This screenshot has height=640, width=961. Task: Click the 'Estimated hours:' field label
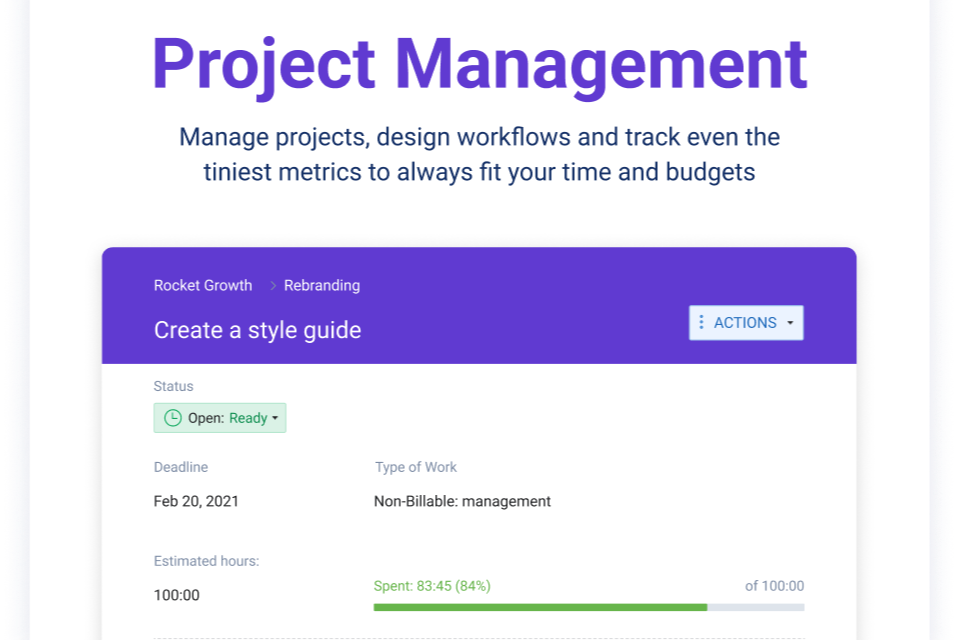206,561
